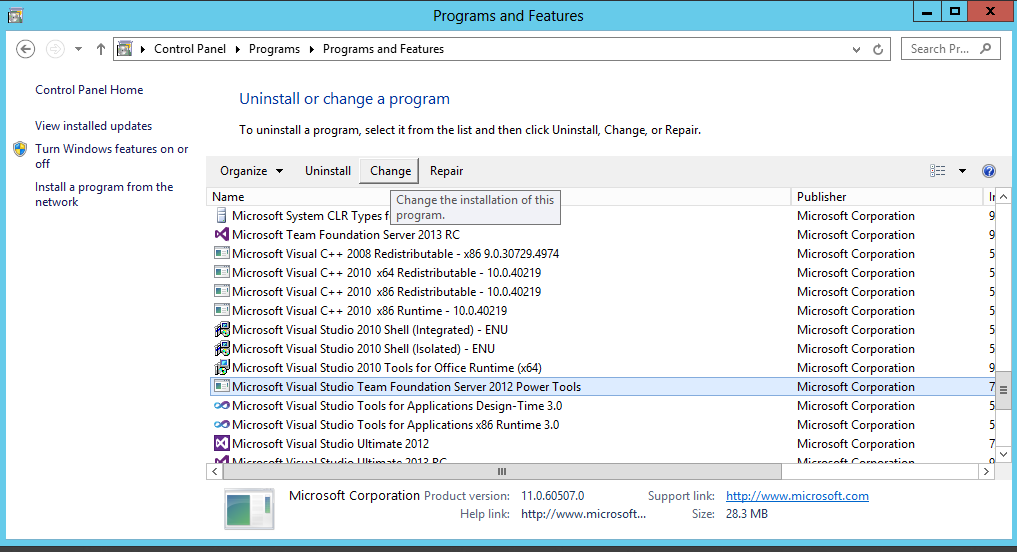Viewport: 1017px width, 552px height.
Task: Go up one level with Up arrow
Action: pos(101,49)
